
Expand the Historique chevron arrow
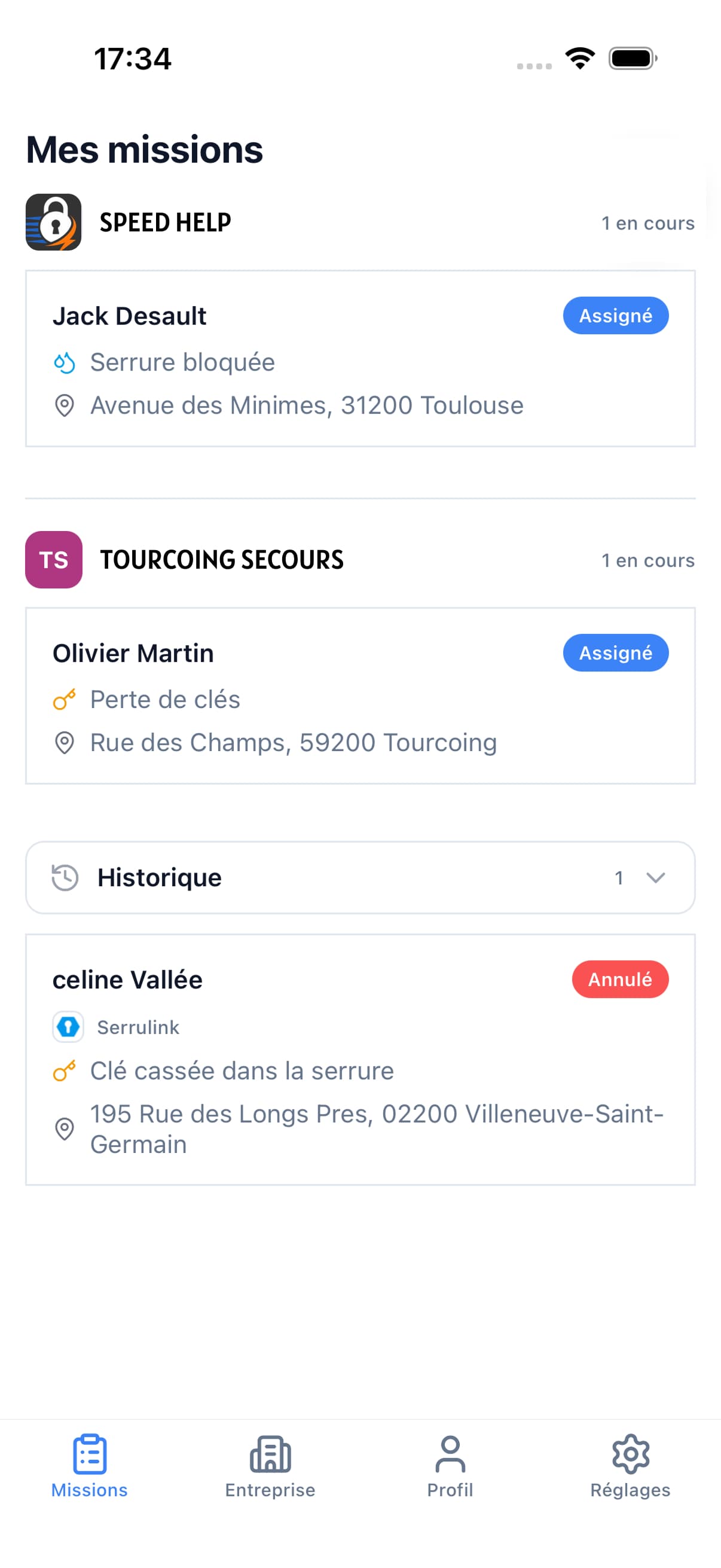pos(655,877)
